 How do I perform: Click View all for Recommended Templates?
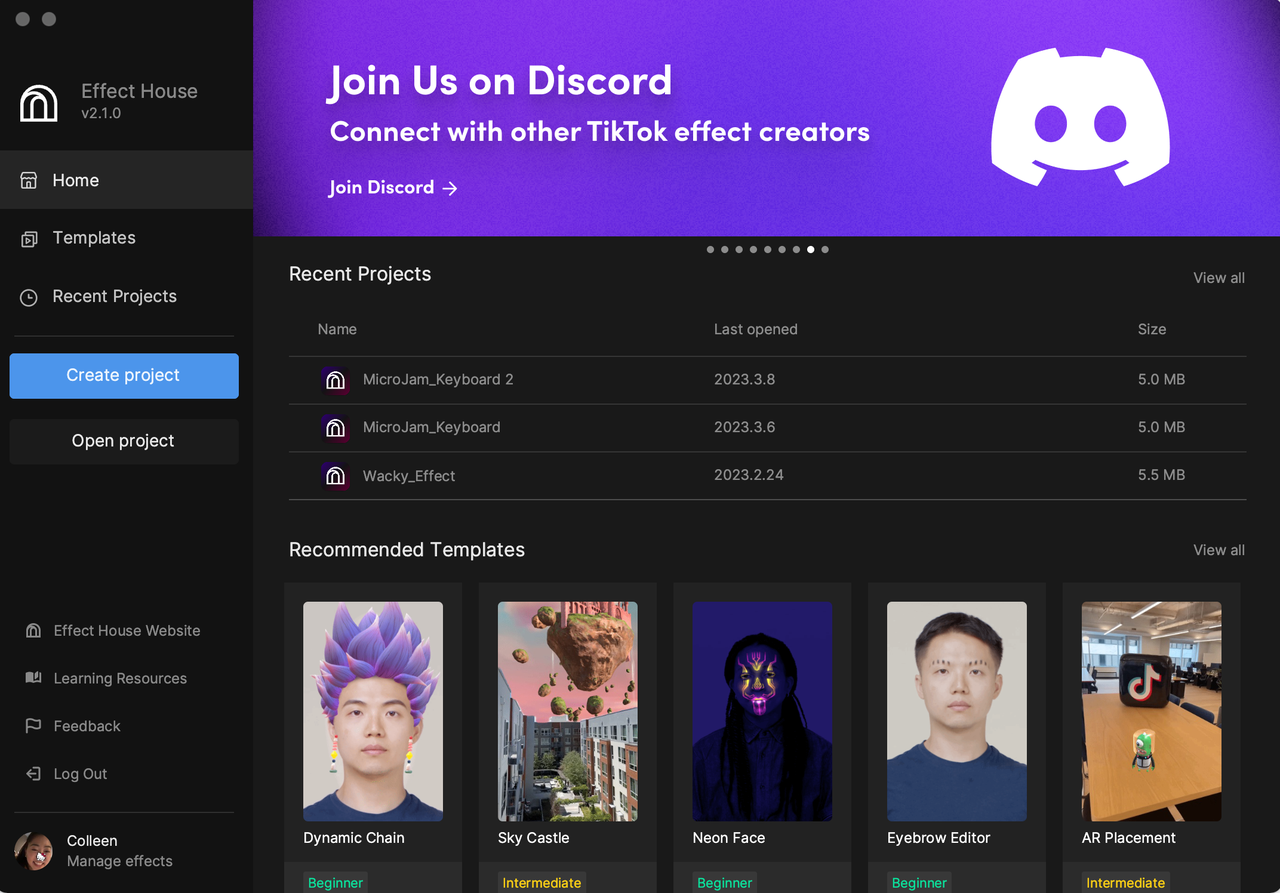(1219, 550)
